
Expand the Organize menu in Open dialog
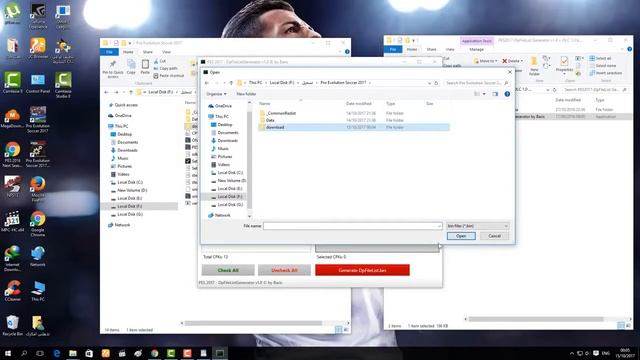pos(216,94)
